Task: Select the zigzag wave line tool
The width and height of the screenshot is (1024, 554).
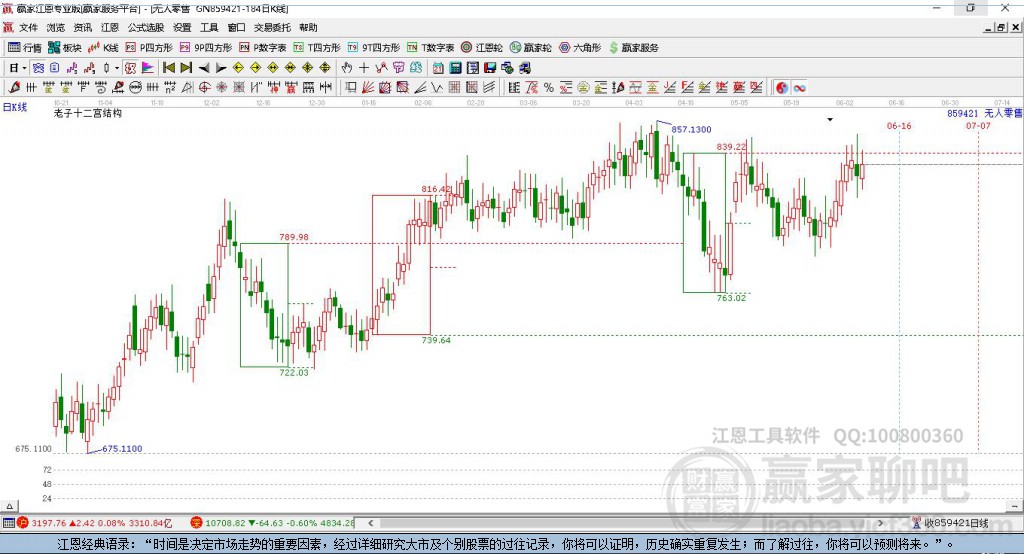Action: [436, 88]
